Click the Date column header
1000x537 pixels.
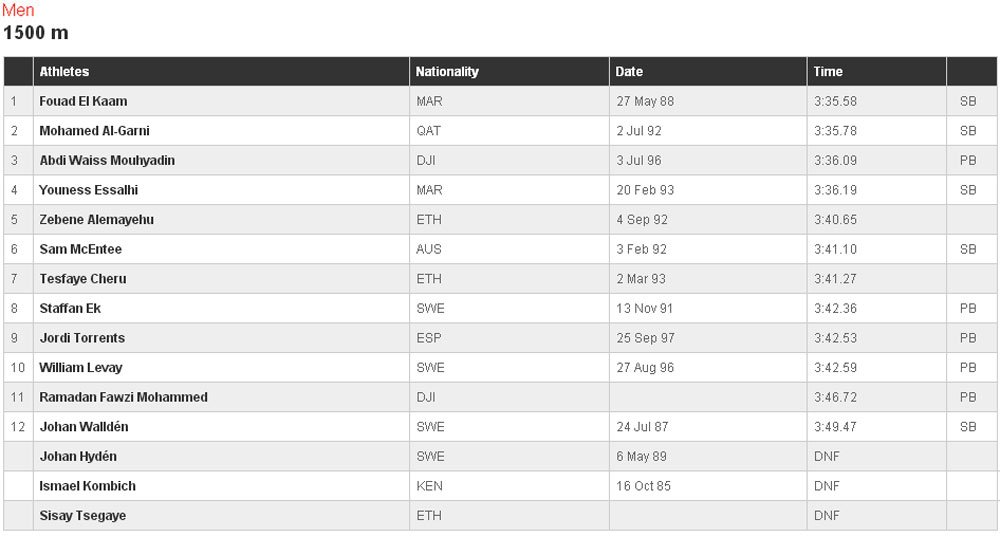coord(629,71)
